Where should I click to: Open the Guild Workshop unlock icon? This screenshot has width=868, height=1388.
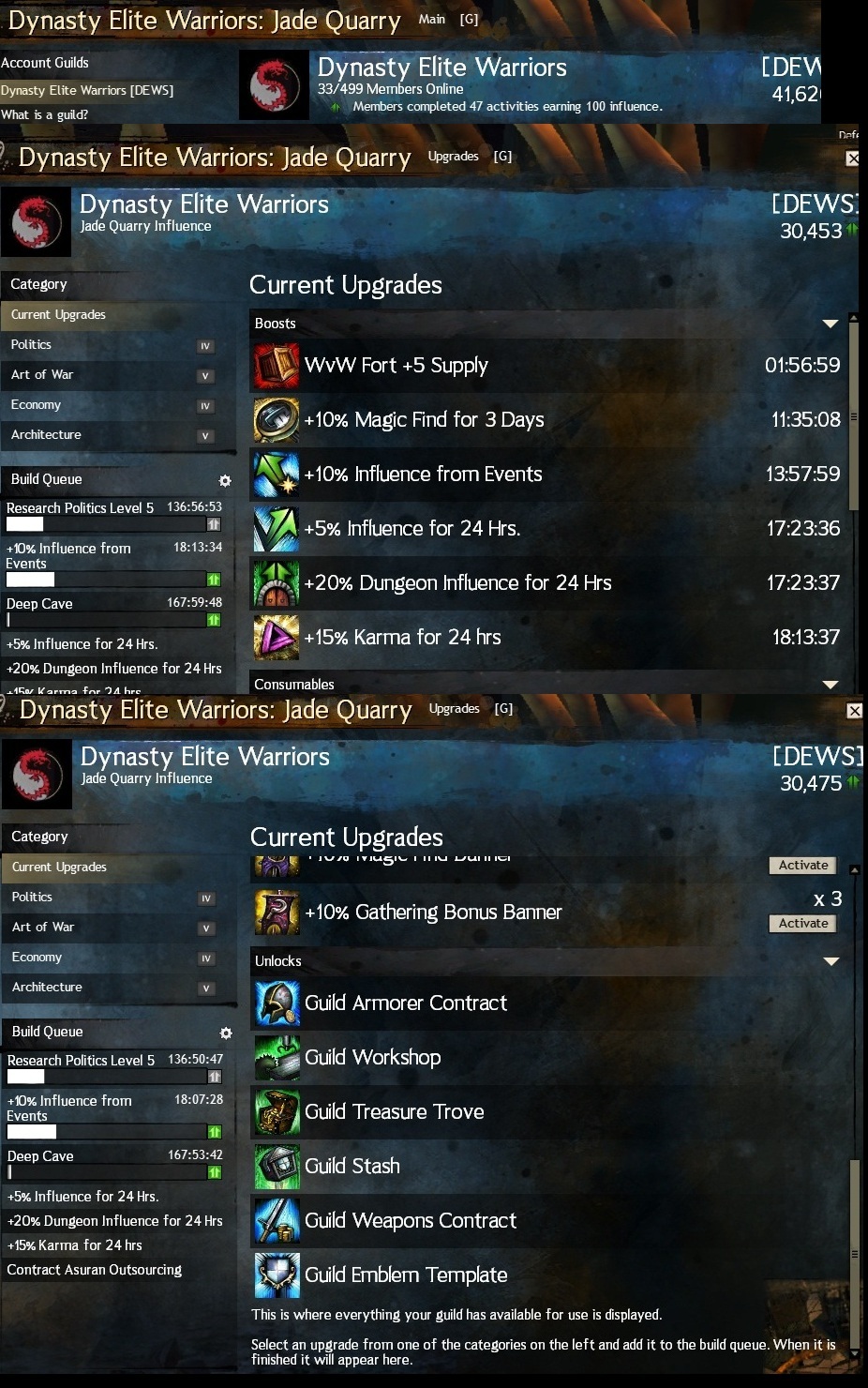(x=277, y=1058)
